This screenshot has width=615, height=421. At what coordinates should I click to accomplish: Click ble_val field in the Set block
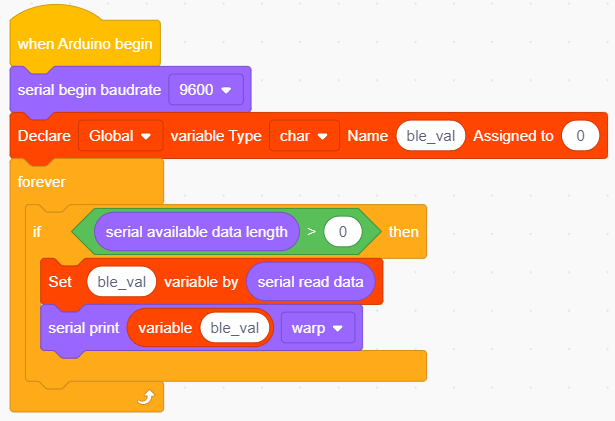pyautogui.click(x=122, y=282)
